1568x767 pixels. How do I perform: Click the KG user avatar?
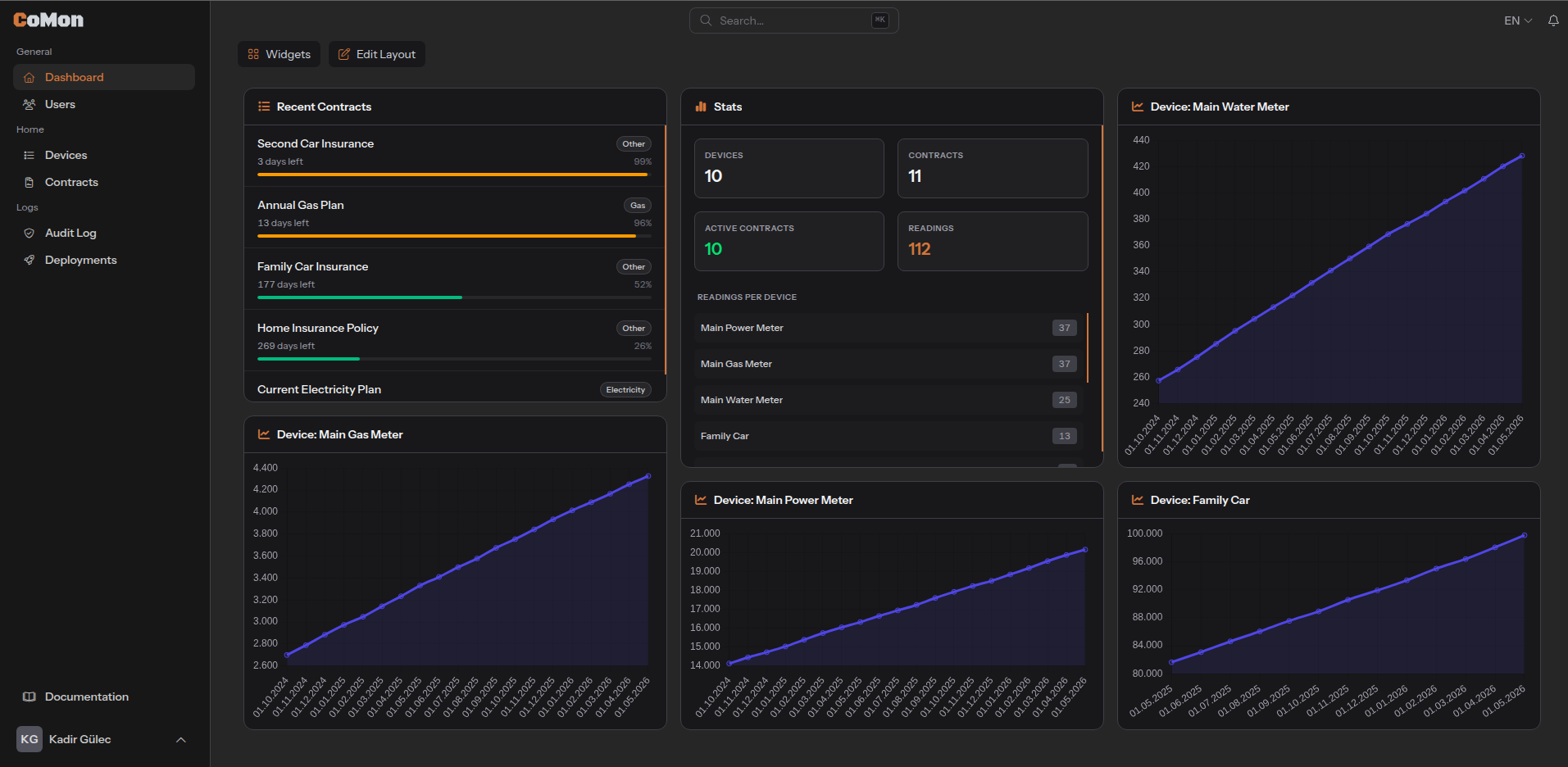(x=30, y=739)
